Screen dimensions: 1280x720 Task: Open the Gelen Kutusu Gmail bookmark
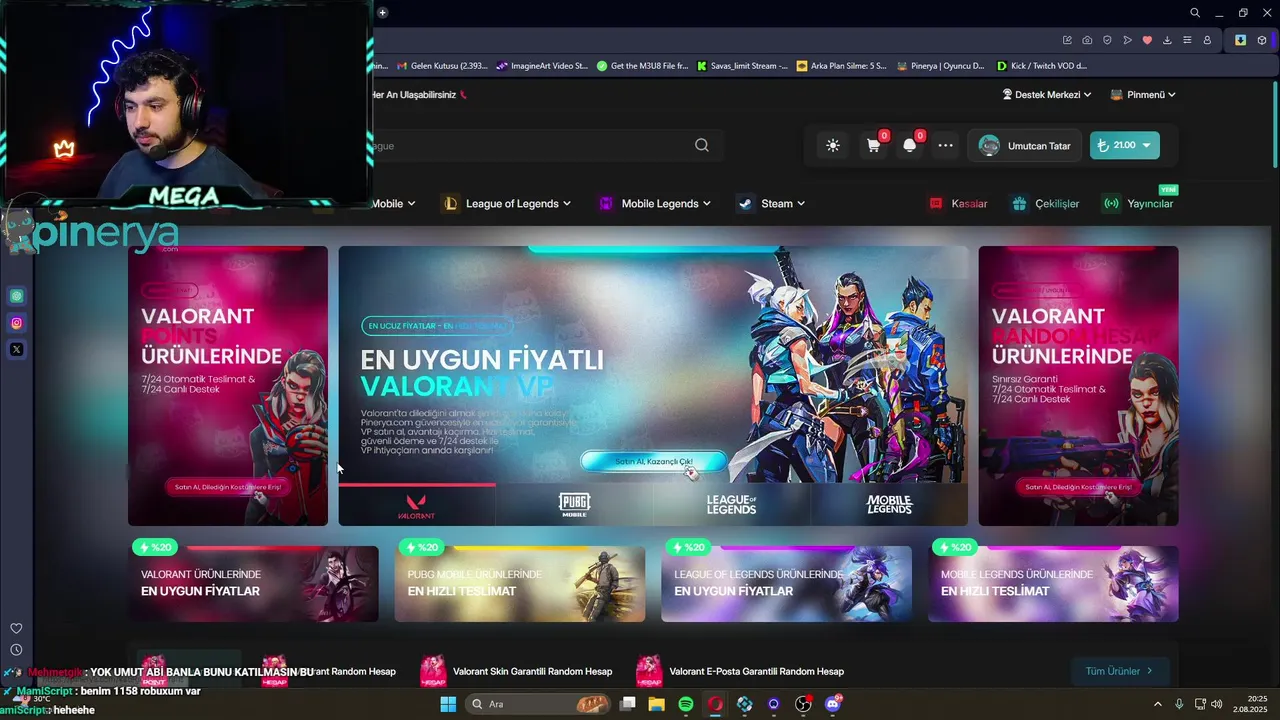tap(442, 66)
